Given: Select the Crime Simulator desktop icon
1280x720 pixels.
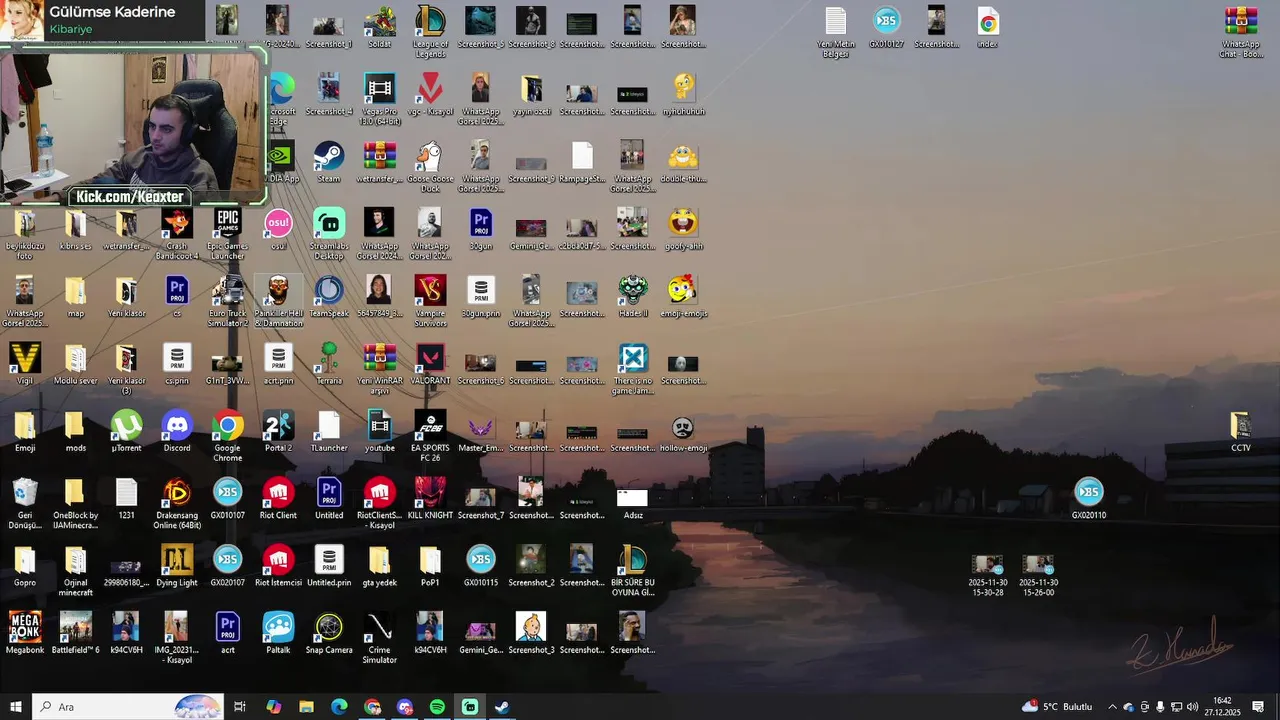Looking at the screenshot, I should click(379, 637).
